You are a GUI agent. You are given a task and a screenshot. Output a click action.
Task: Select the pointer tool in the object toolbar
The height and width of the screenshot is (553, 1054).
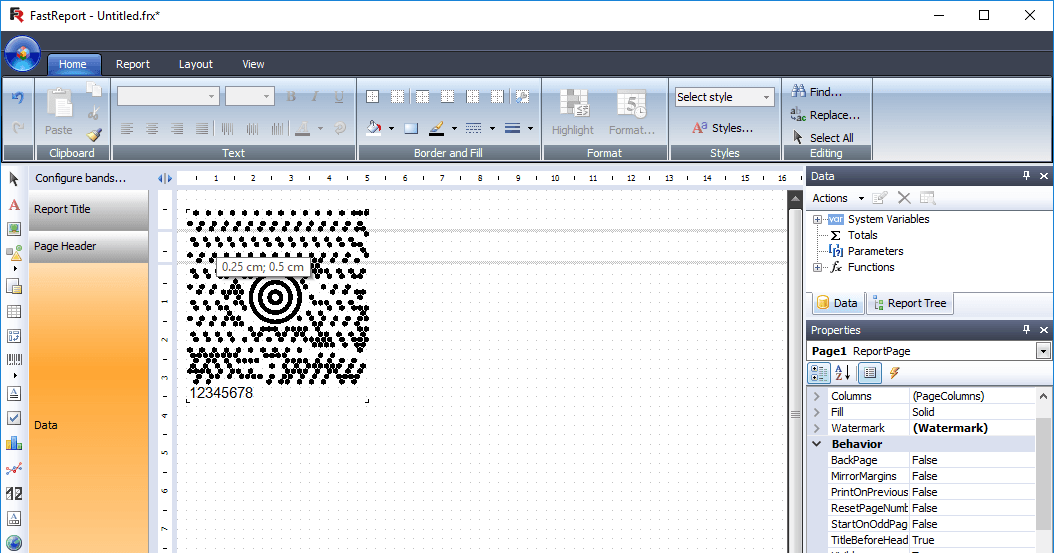point(13,179)
